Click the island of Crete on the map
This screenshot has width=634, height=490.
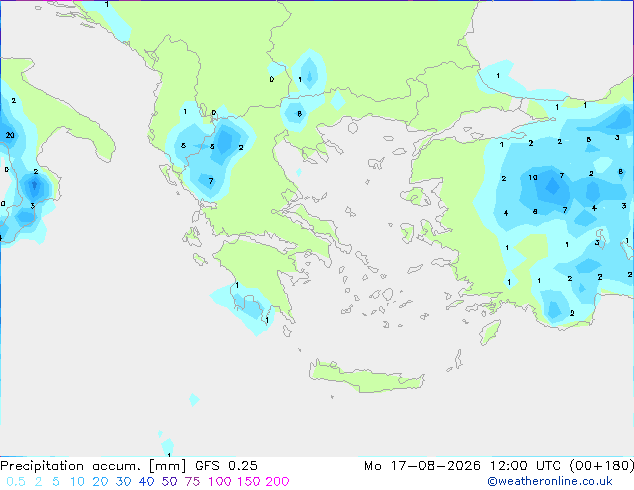tap(366, 376)
